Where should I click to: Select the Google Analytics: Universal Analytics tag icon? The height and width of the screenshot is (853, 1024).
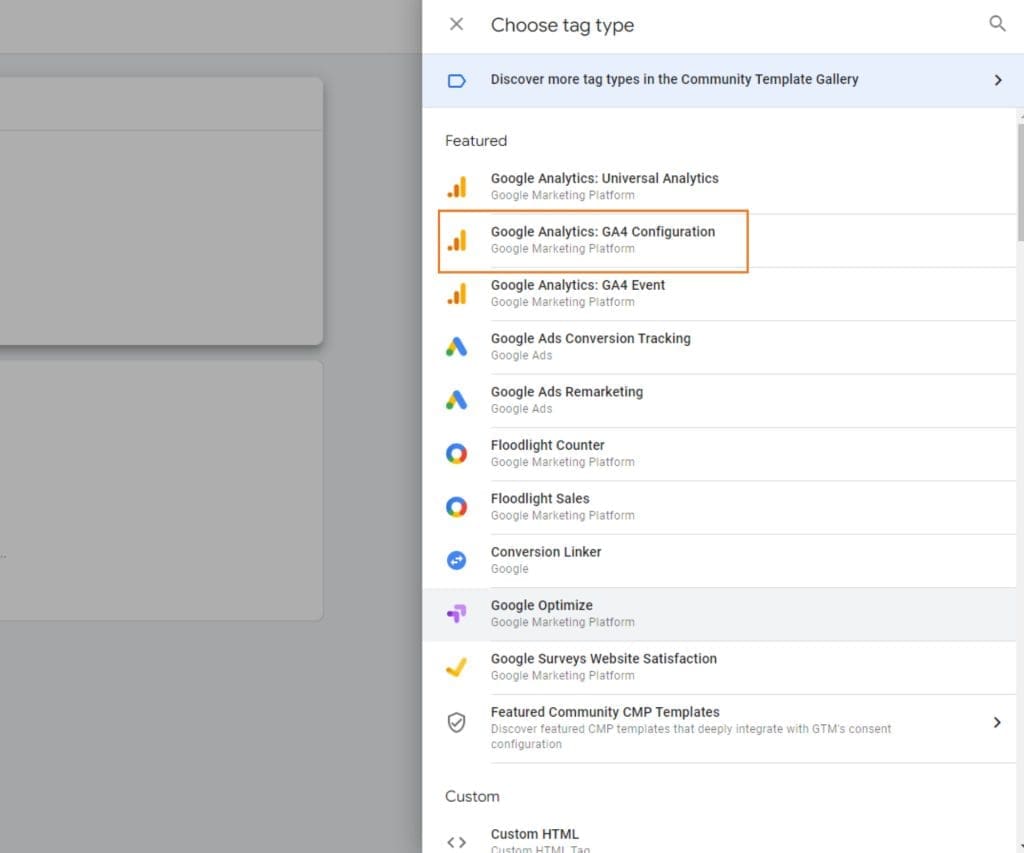point(457,186)
